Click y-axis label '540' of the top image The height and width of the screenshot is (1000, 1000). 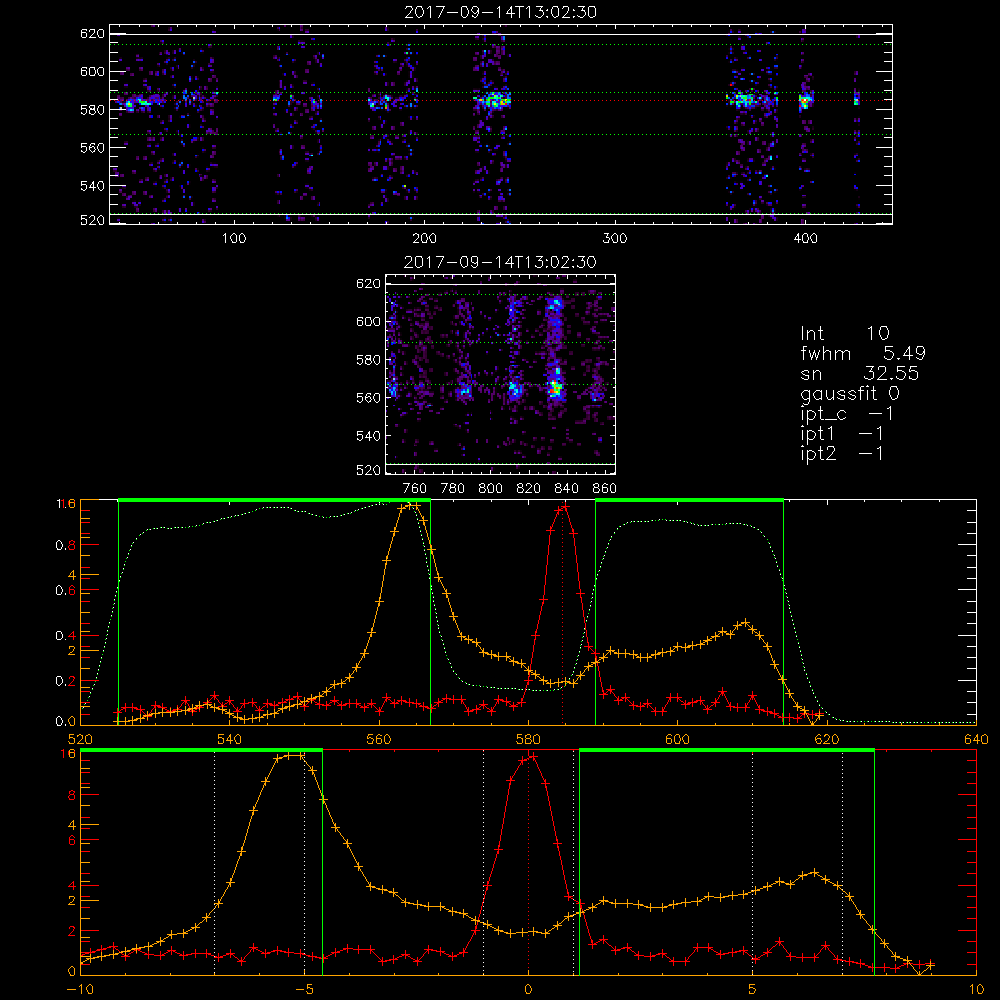tap(92, 186)
